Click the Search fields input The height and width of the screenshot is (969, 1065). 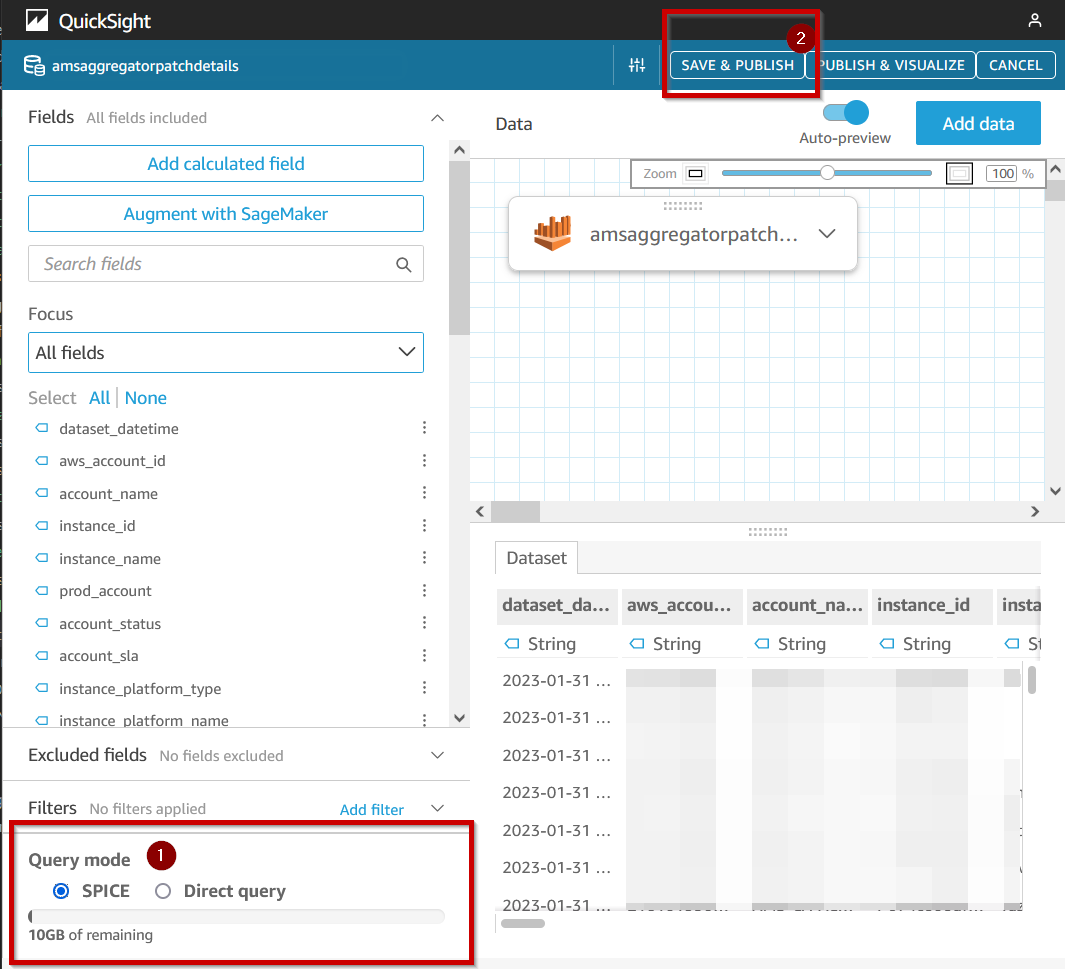[x=225, y=264]
